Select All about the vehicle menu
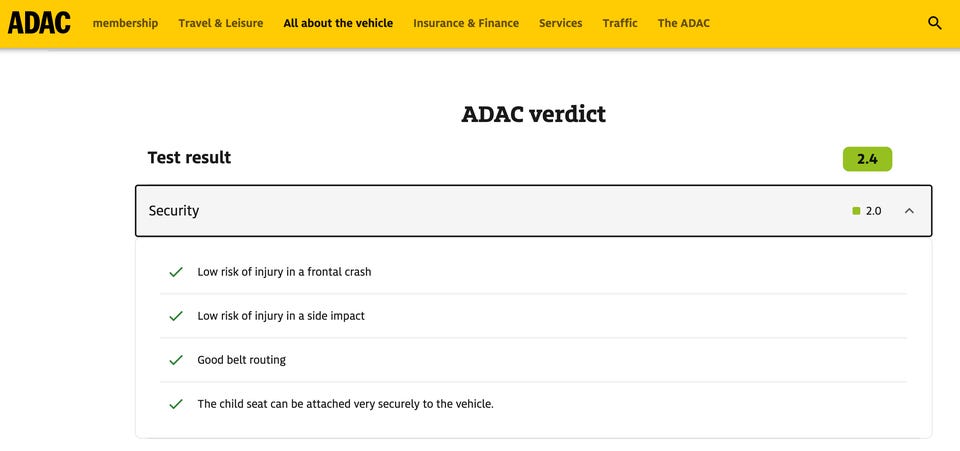This screenshot has height=451, width=960. 338,23
